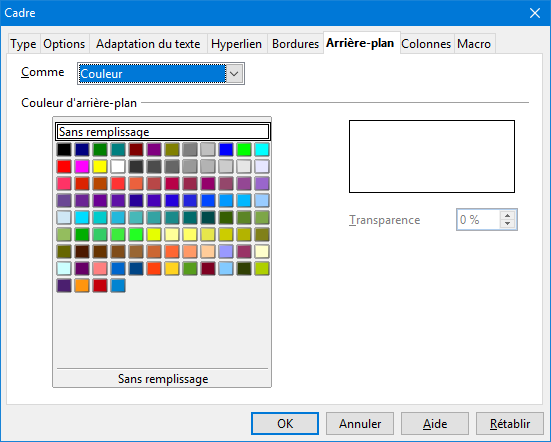This screenshot has width=551, height=442.
Task: Select the orange swatch in last row
Action: coord(82,286)
